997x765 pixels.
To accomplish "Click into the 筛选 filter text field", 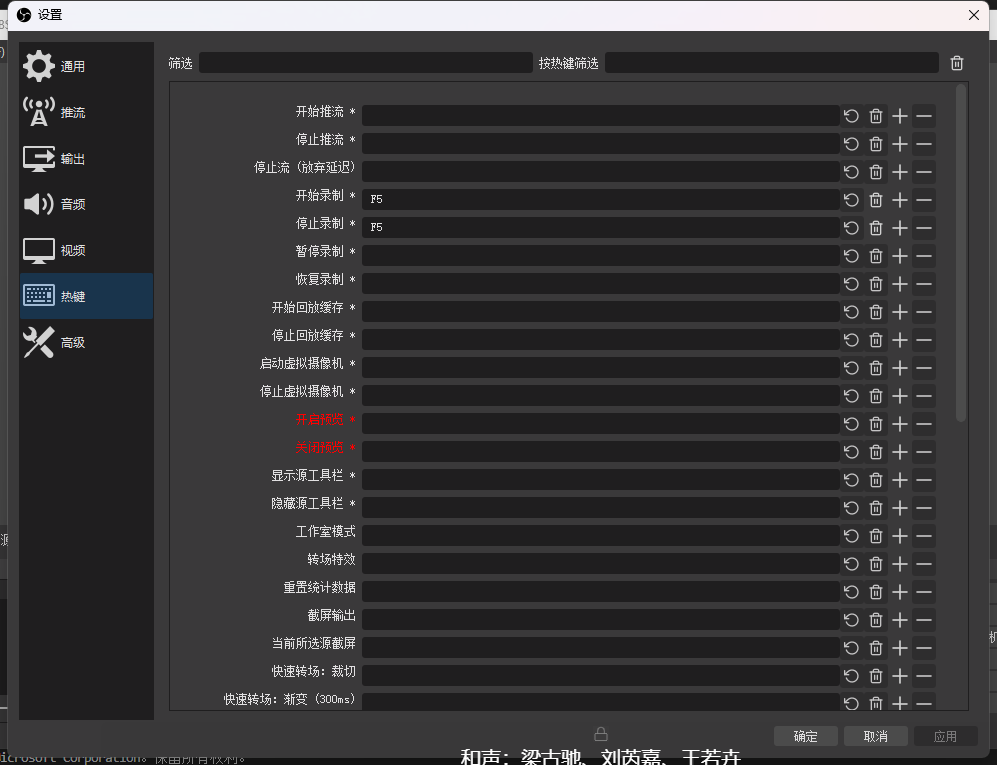I will pos(365,63).
